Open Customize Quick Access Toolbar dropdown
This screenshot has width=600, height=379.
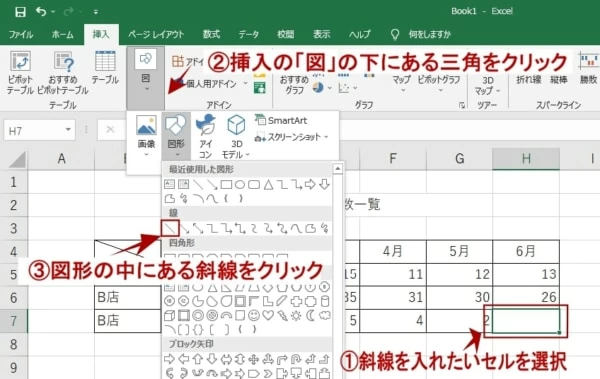click(96, 12)
